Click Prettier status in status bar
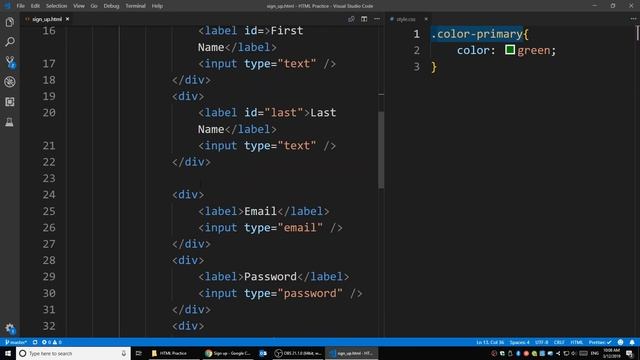640x360 pixels. [x=600, y=342]
